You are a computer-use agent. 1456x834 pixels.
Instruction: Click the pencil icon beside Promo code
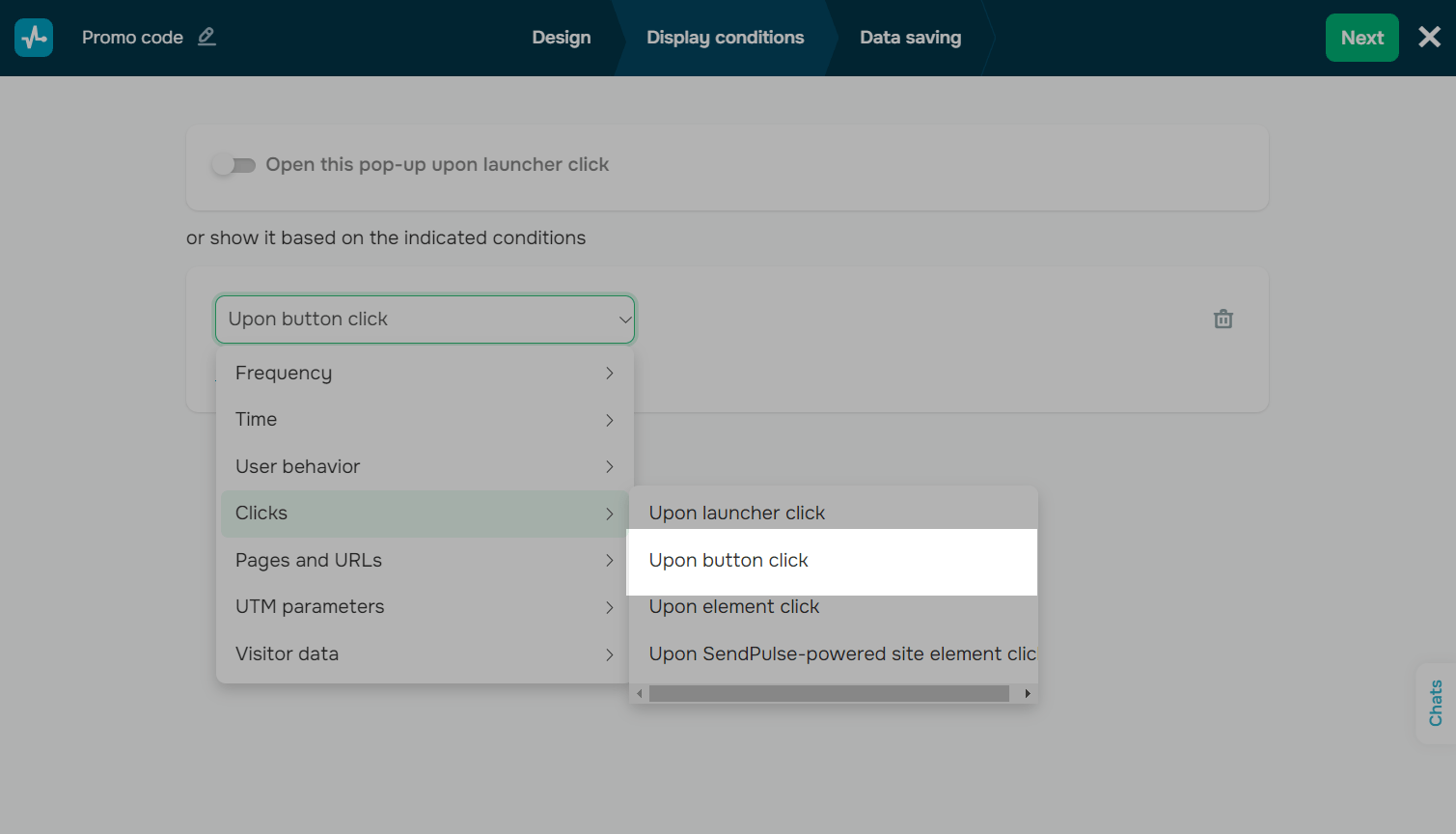[x=206, y=37]
